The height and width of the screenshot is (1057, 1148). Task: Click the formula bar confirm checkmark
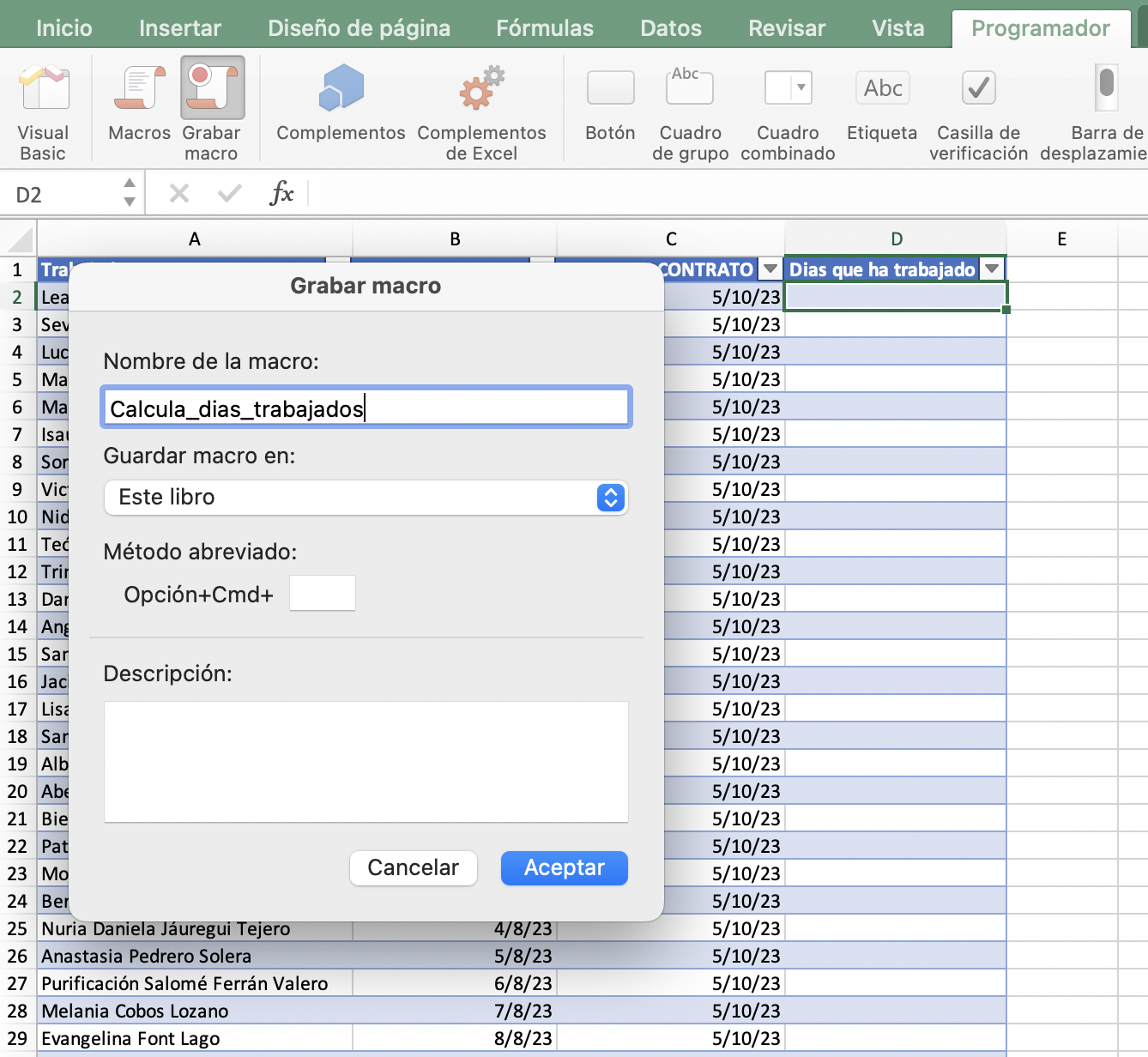point(229,193)
